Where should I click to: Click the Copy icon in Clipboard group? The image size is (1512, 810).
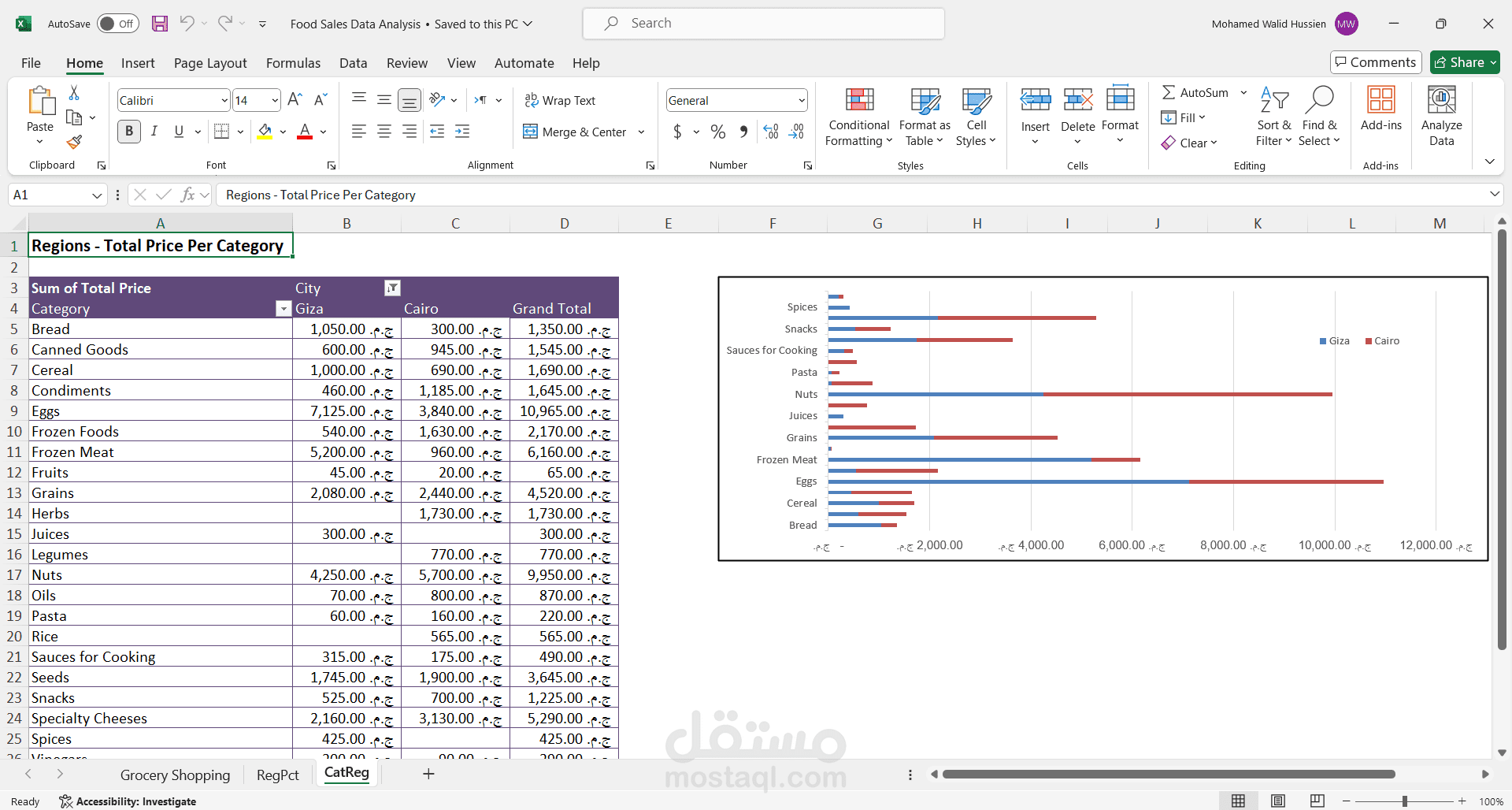74,117
